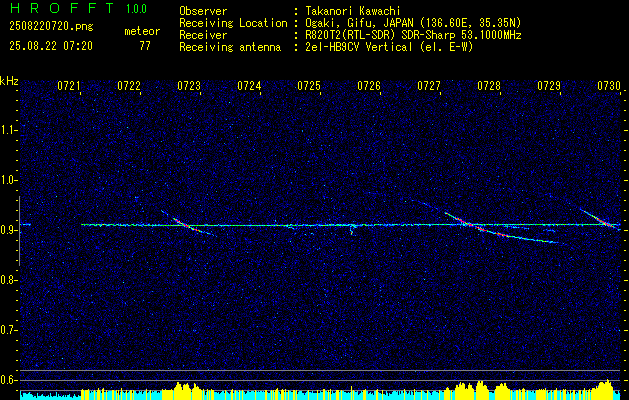Click the 0722 time axis marker
629x400 pixels.
pyautogui.click(x=129, y=86)
